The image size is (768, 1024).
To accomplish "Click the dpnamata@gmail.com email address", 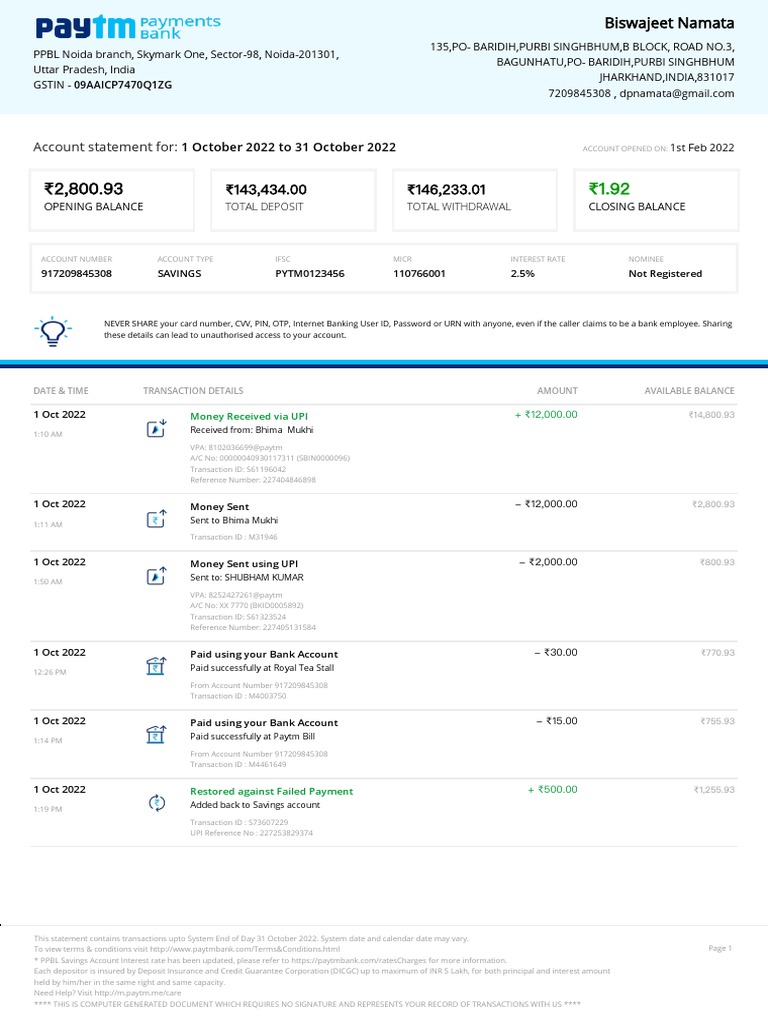I will [677, 93].
